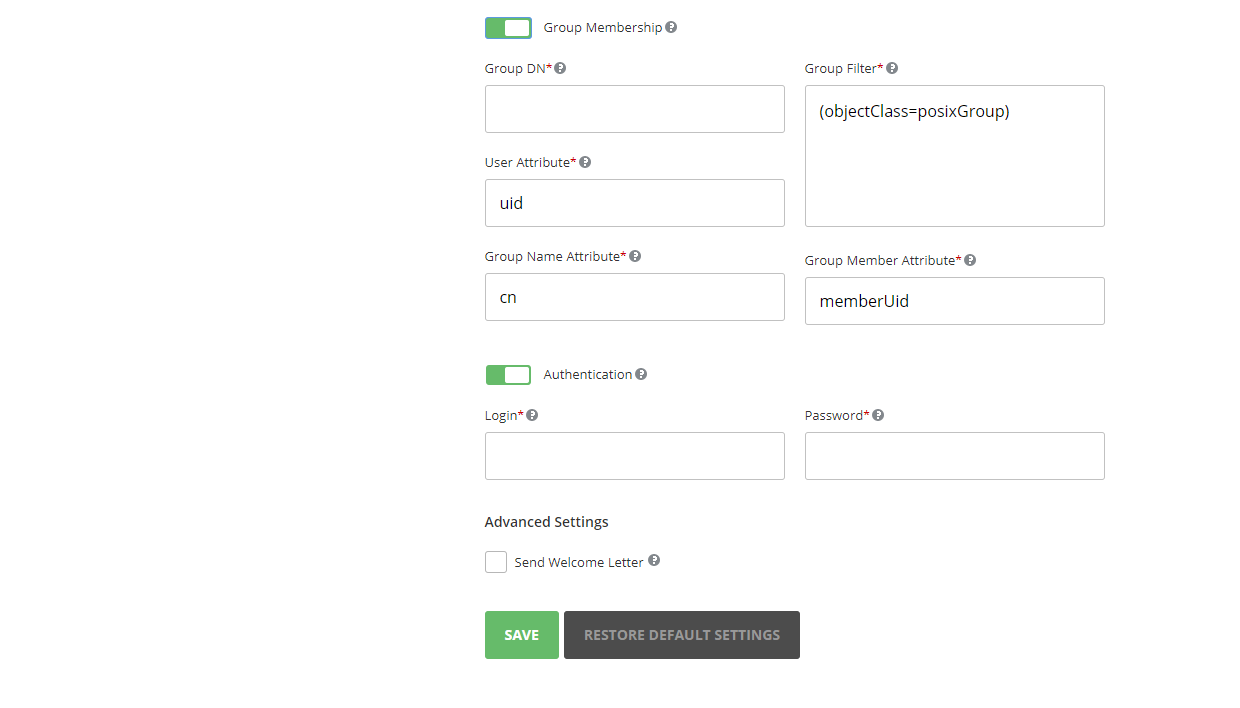Focus the Password input field
This screenshot has width=1240, height=708.
tap(954, 455)
